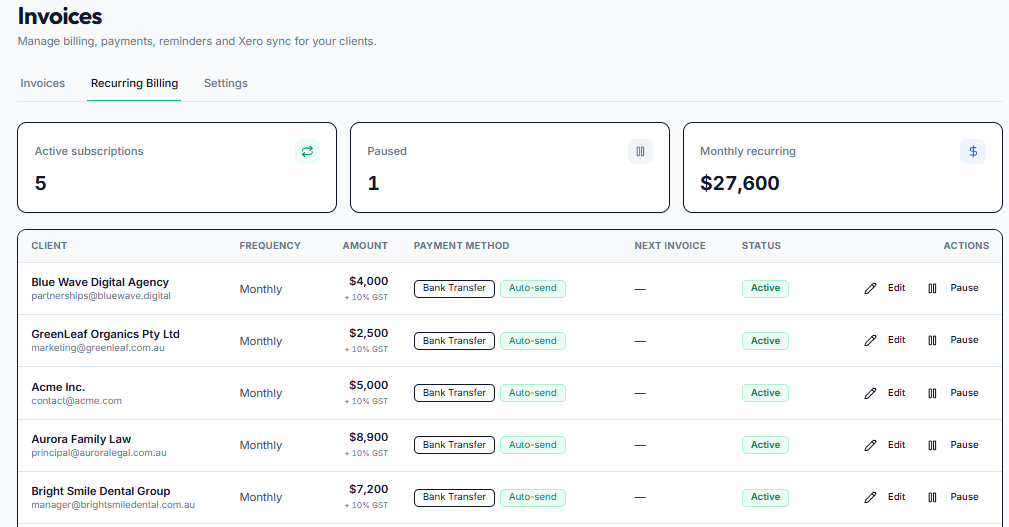Click the pause icon for Aurora Family Law
This screenshot has height=527, width=1009.
932,445
